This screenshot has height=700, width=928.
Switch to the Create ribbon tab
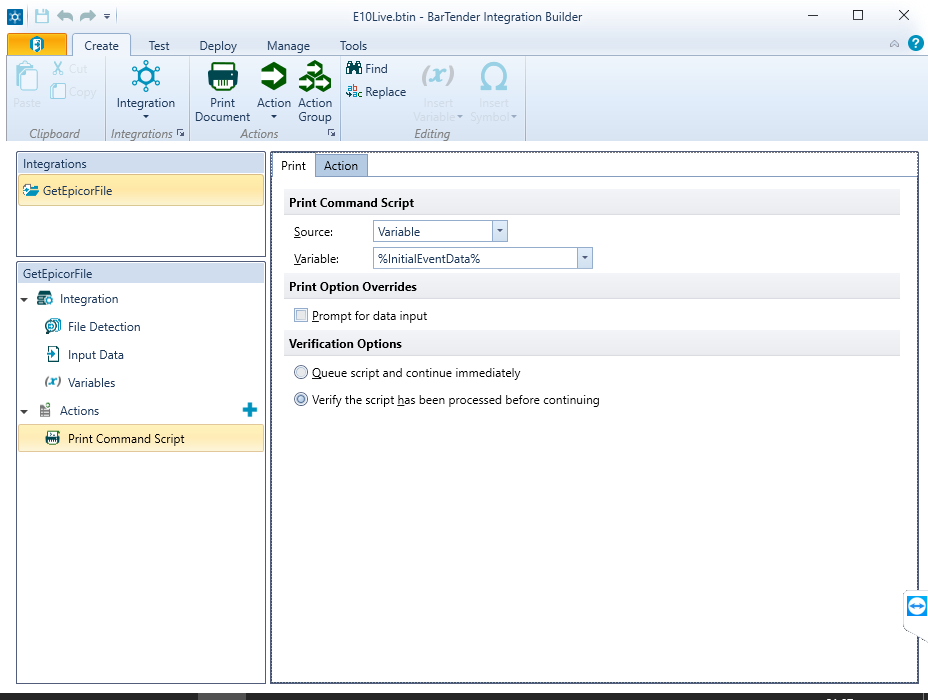pyautogui.click(x=101, y=46)
